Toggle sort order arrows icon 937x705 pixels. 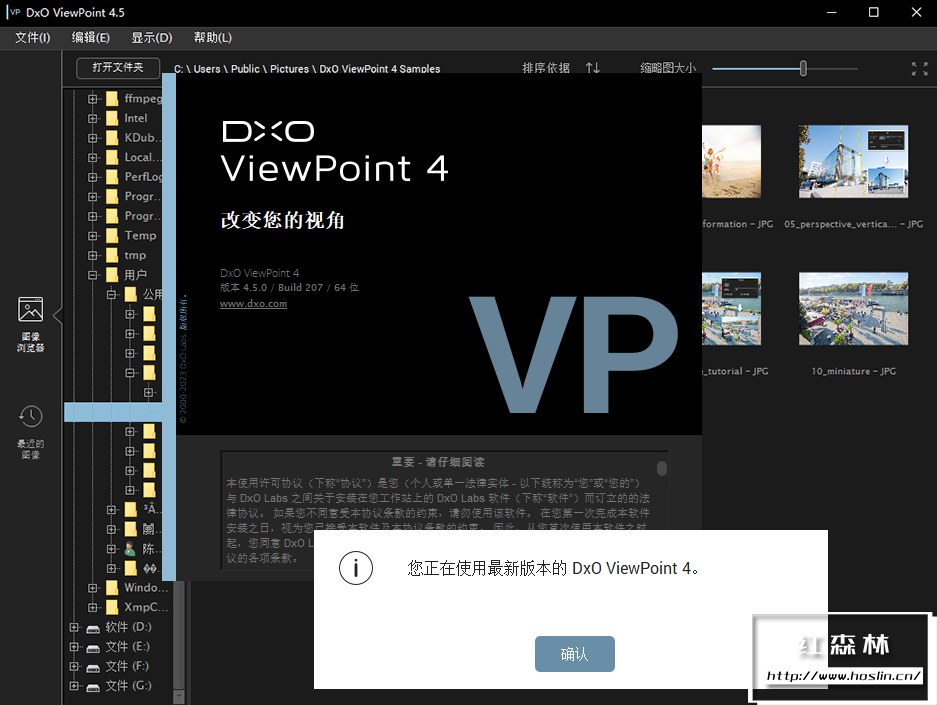[592, 68]
